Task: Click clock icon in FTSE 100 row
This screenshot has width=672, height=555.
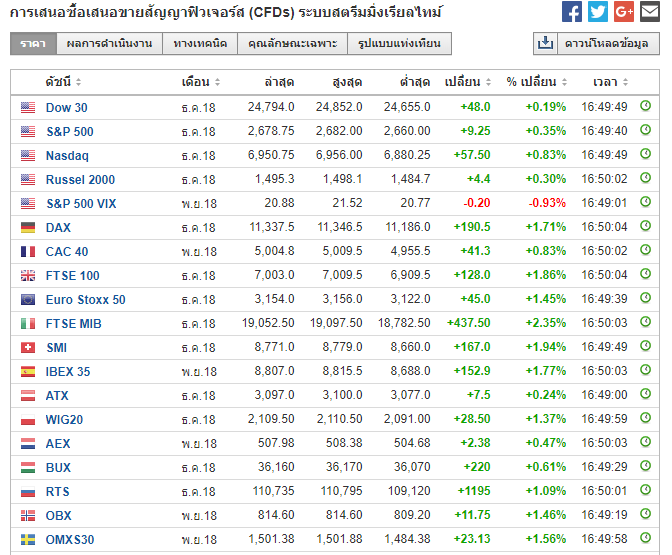Action: click(x=645, y=273)
